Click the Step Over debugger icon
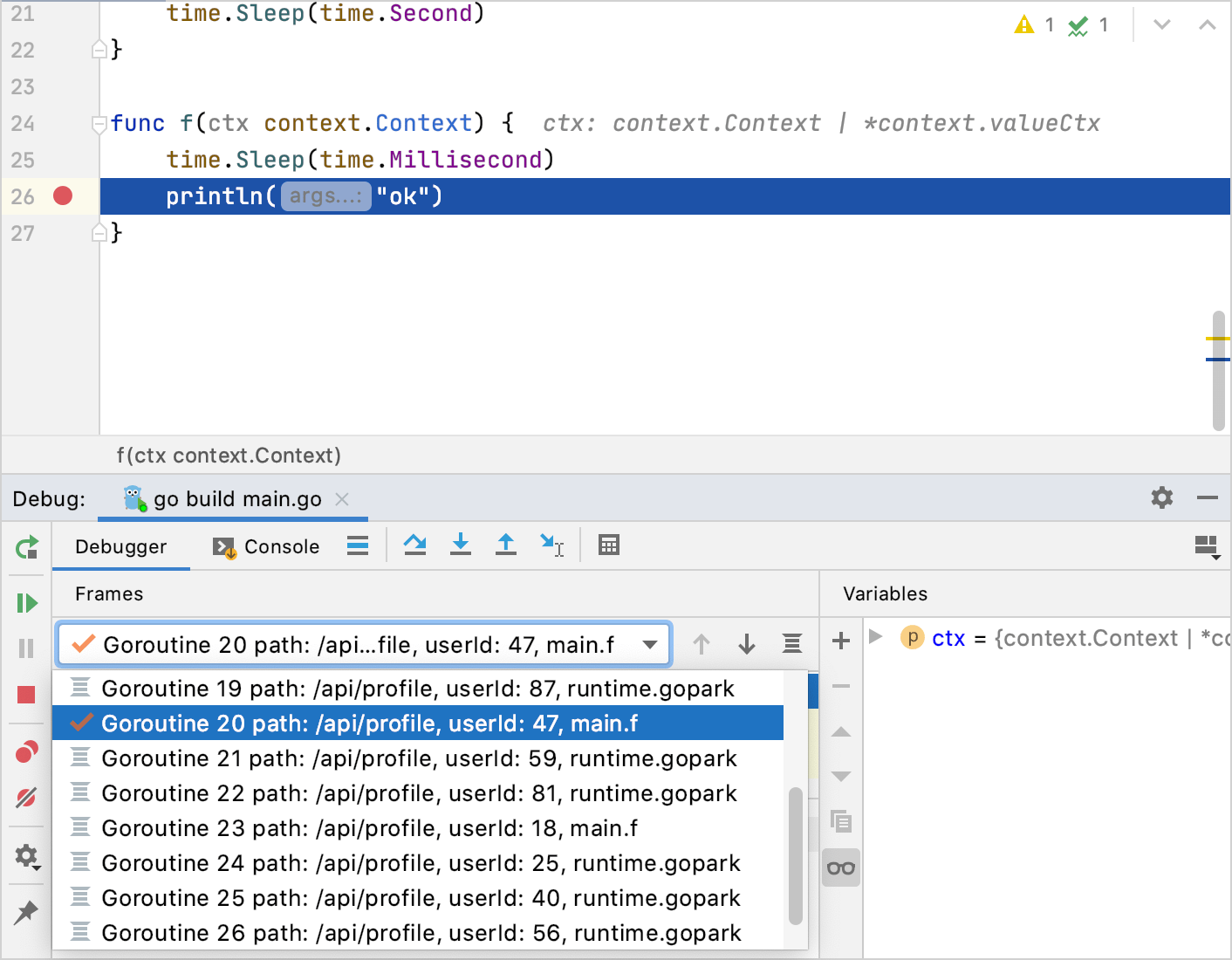 click(x=414, y=545)
